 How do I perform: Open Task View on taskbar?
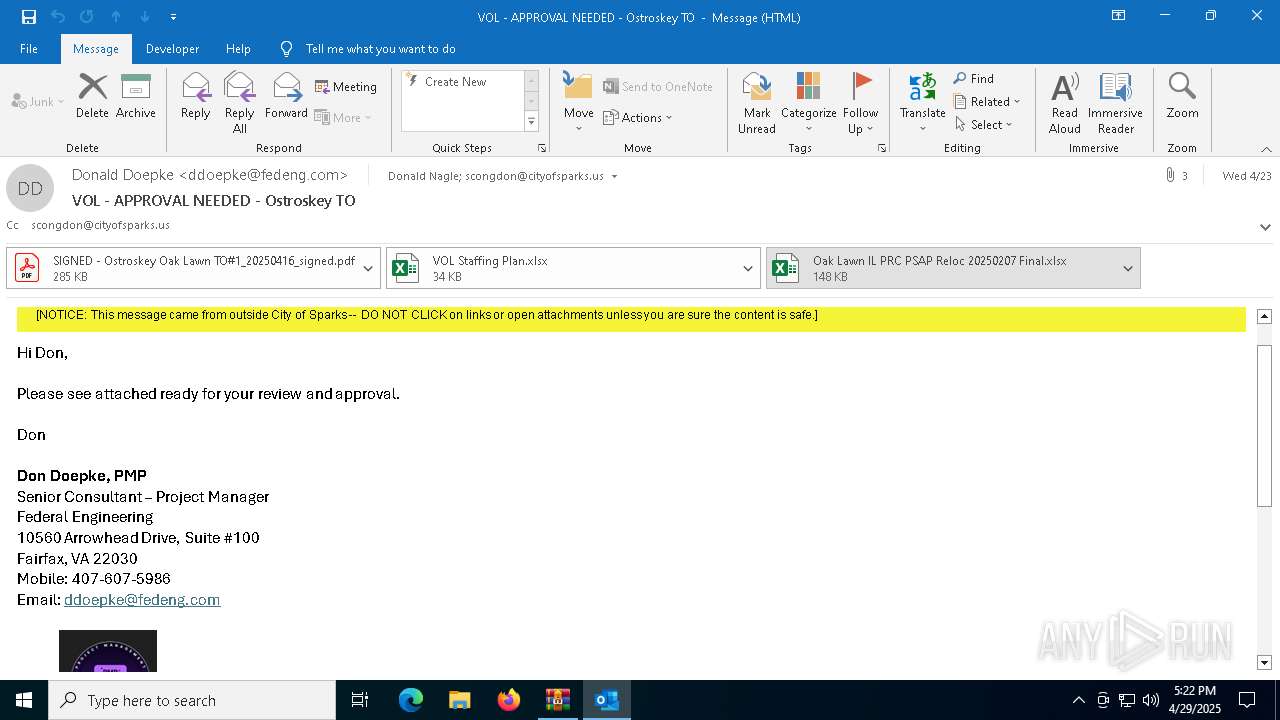(360, 700)
